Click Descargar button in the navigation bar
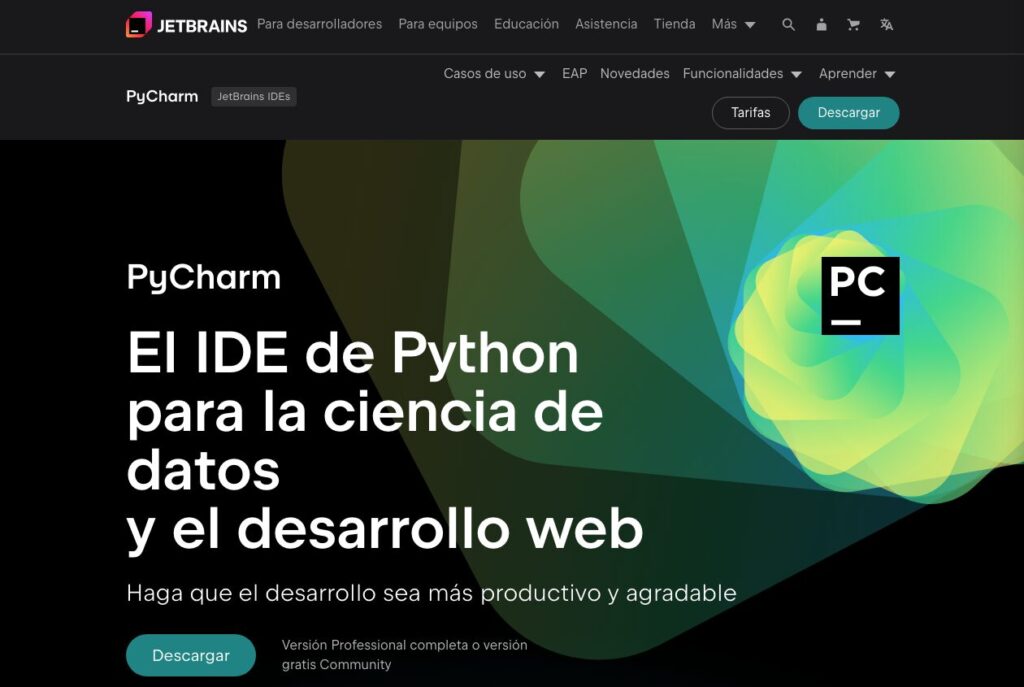The height and width of the screenshot is (687, 1024). pos(848,113)
